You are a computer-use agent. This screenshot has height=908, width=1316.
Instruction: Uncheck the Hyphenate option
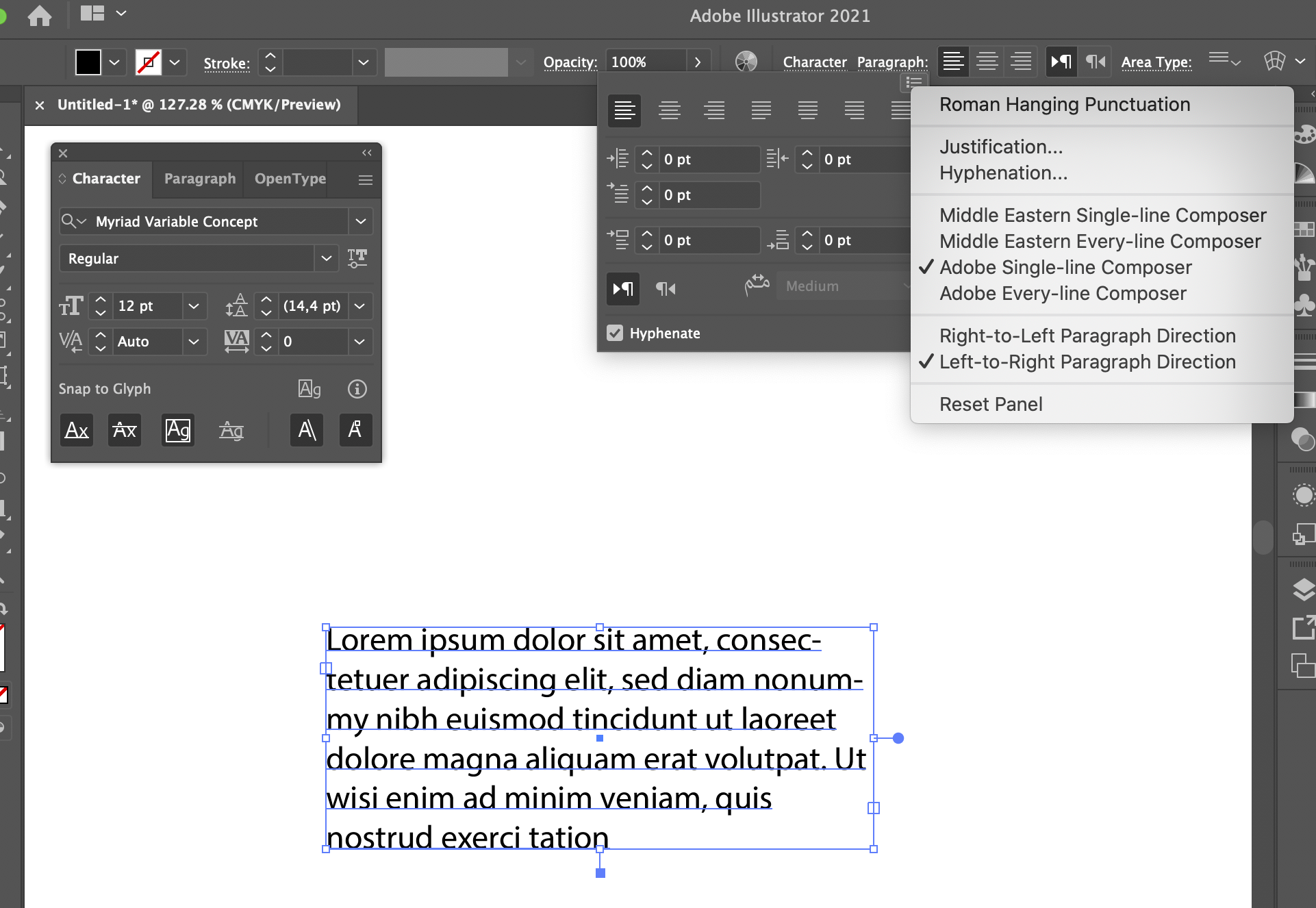pyautogui.click(x=614, y=333)
